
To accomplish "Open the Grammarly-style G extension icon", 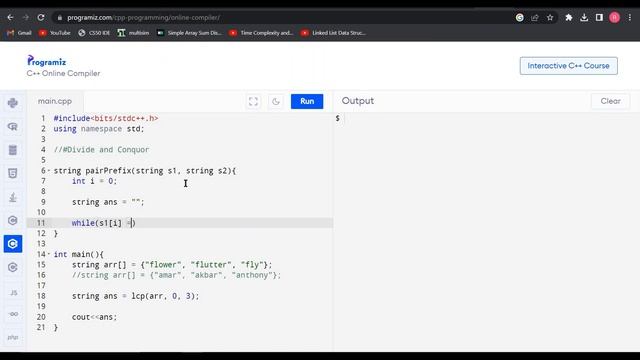I will 520,18.
